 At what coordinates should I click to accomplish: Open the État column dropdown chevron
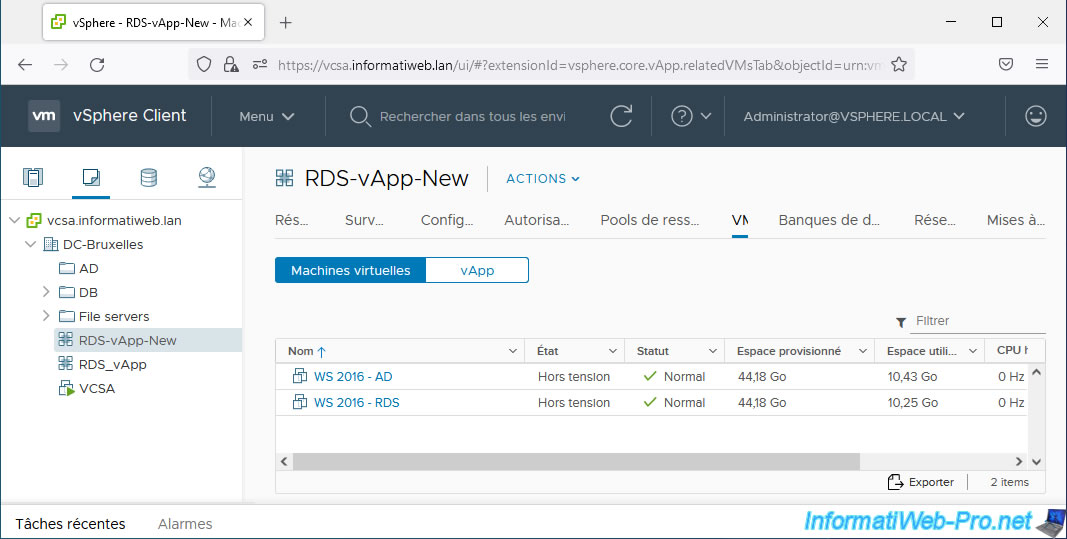(x=612, y=351)
